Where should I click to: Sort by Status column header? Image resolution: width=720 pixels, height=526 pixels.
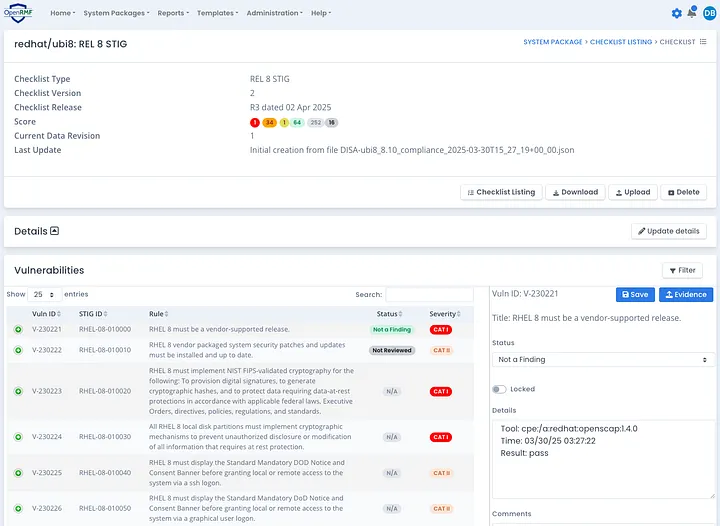389,314
